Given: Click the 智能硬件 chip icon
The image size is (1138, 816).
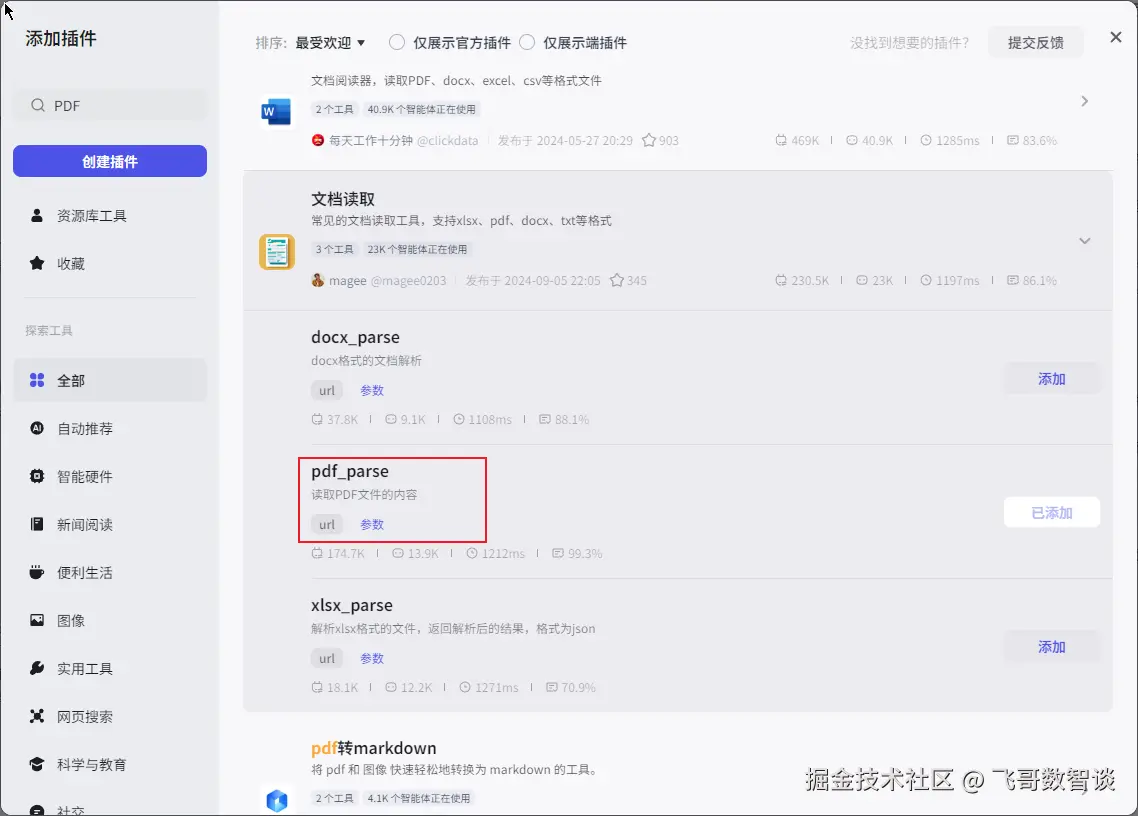Looking at the screenshot, I should [x=37, y=476].
